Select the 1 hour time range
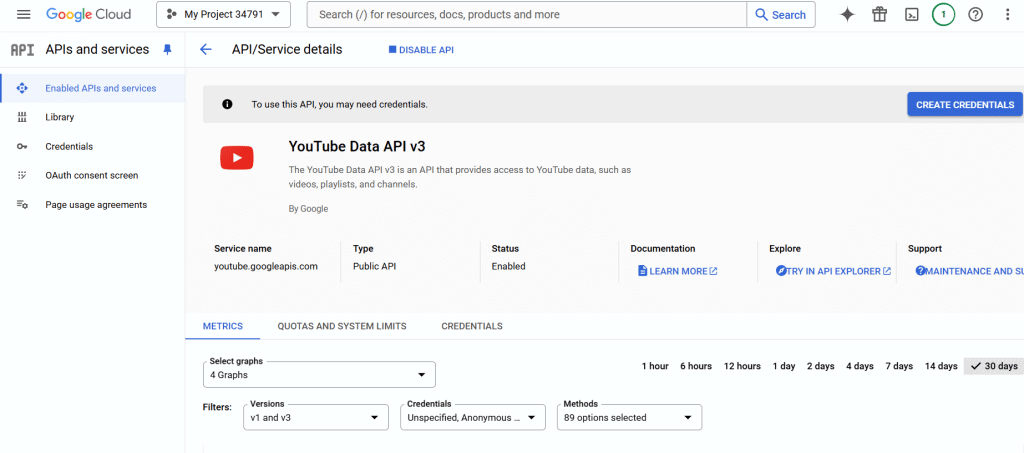 pos(655,366)
